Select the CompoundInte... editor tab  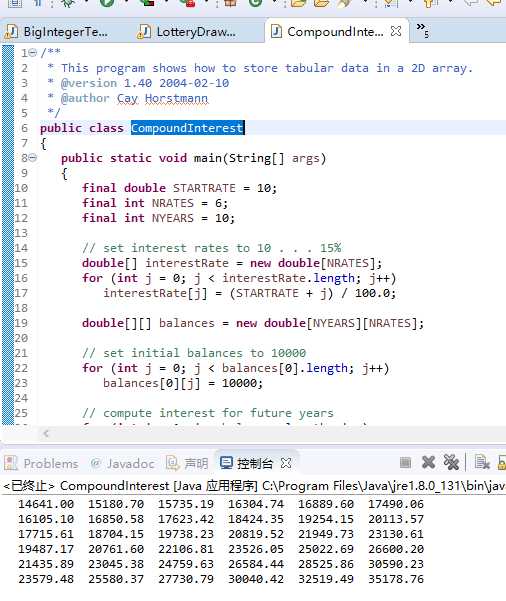tap(335, 31)
